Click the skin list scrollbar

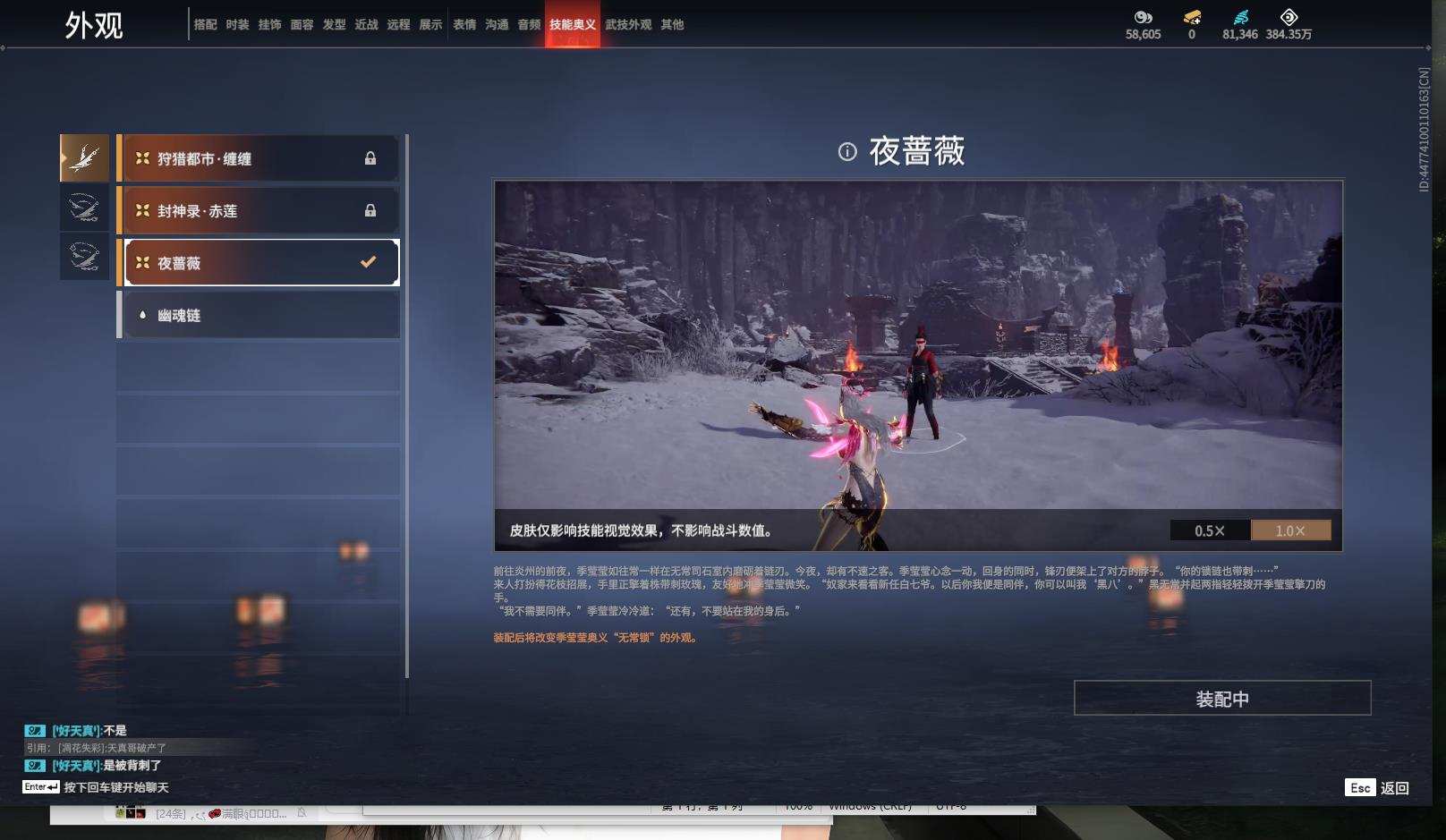click(407, 406)
